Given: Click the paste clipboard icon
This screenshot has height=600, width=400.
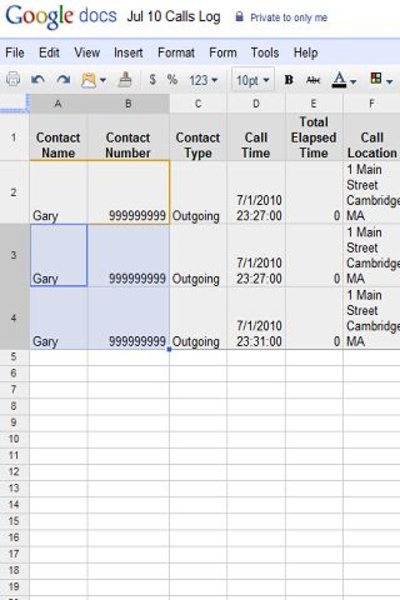Looking at the screenshot, I should [88, 80].
